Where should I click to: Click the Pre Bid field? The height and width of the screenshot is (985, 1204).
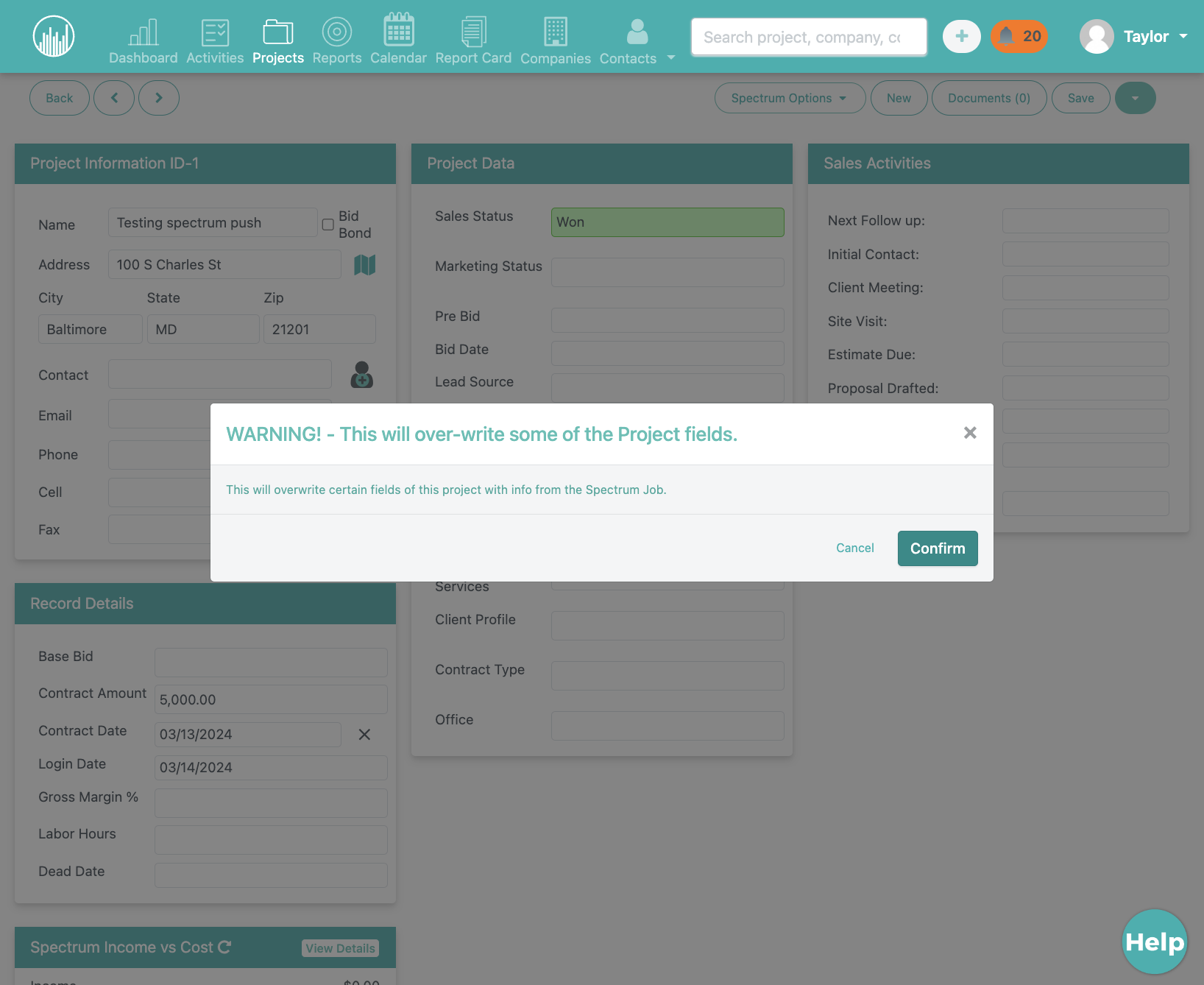pos(667,320)
